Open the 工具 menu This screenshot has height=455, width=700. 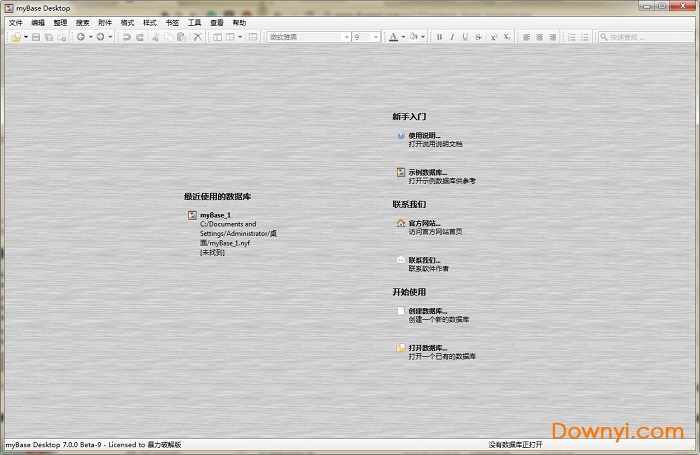[194, 23]
